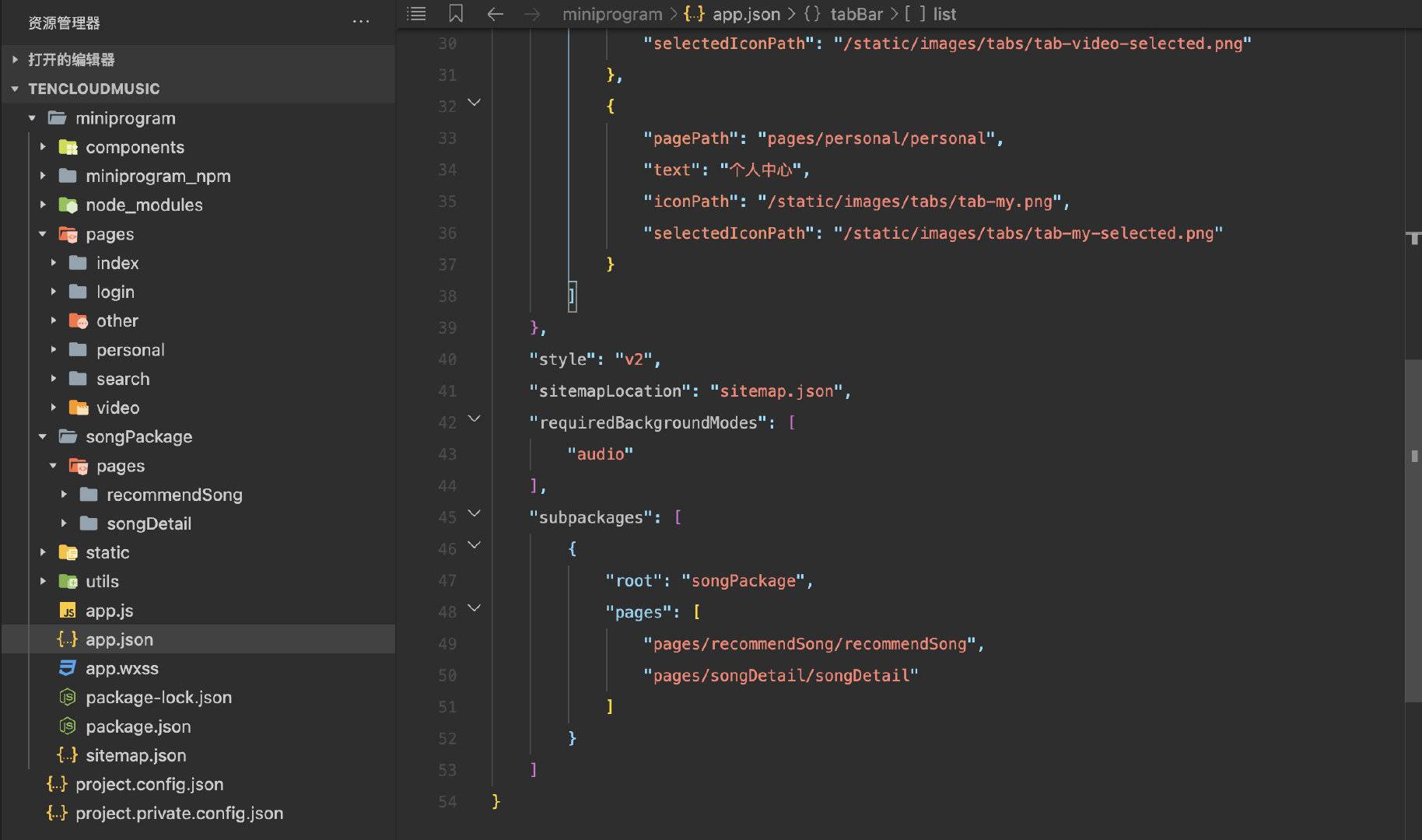The image size is (1422, 840).
Task: Click the app.js JS file icon
Action: click(68, 611)
